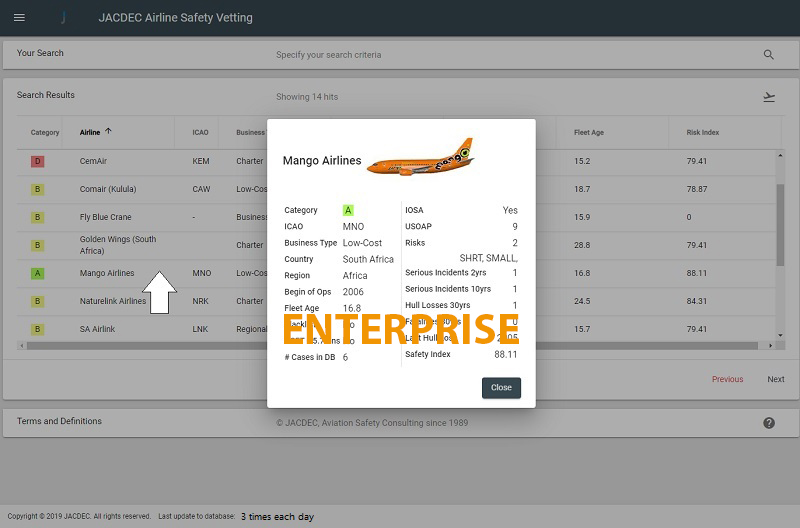The height and width of the screenshot is (528, 800).
Task: Click JACDEC Airline Safety Vetting title
Action: click(175, 18)
